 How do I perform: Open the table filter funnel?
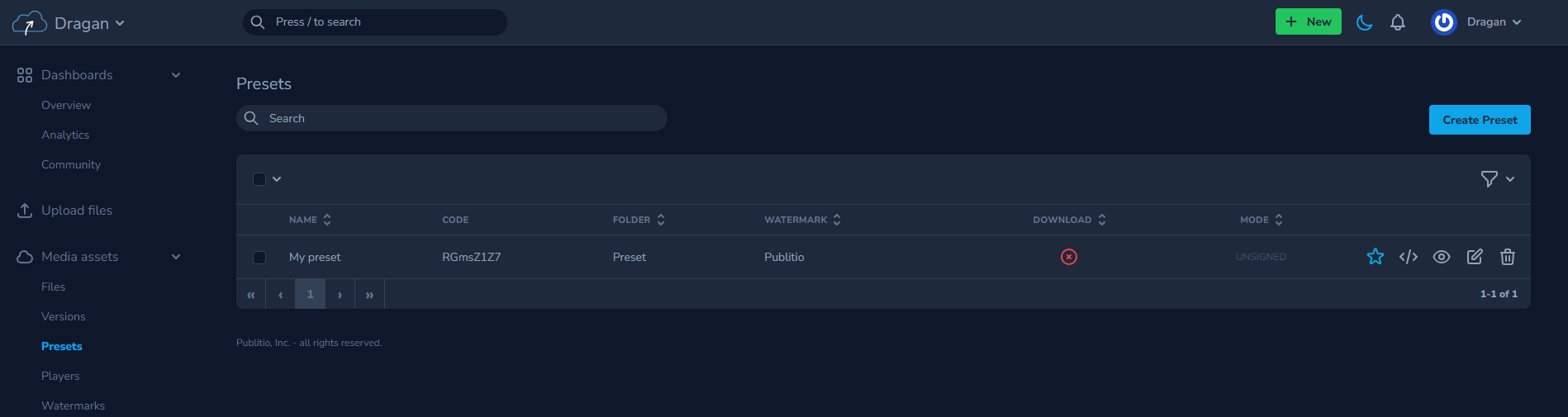pyautogui.click(x=1489, y=179)
